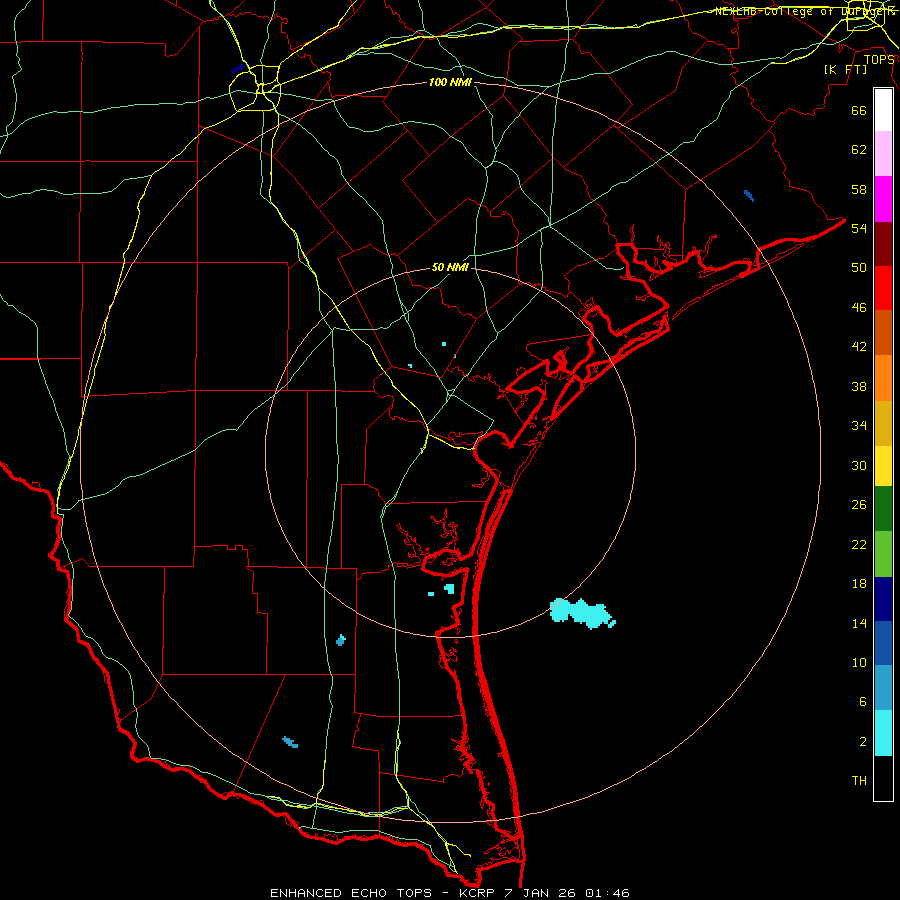Click the 34 legend value
The height and width of the screenshot is (900, 900).
(x=859, y=425)
